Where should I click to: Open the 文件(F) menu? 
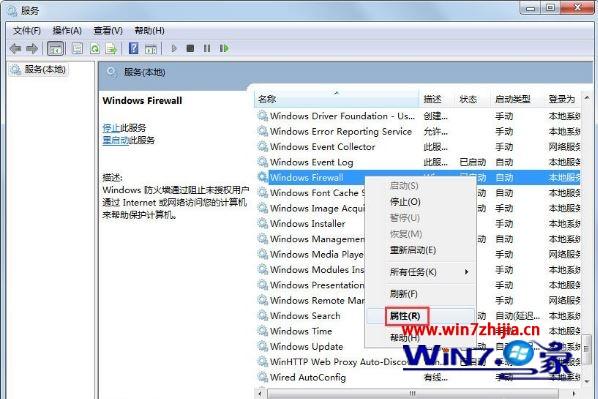click(27, 31)
